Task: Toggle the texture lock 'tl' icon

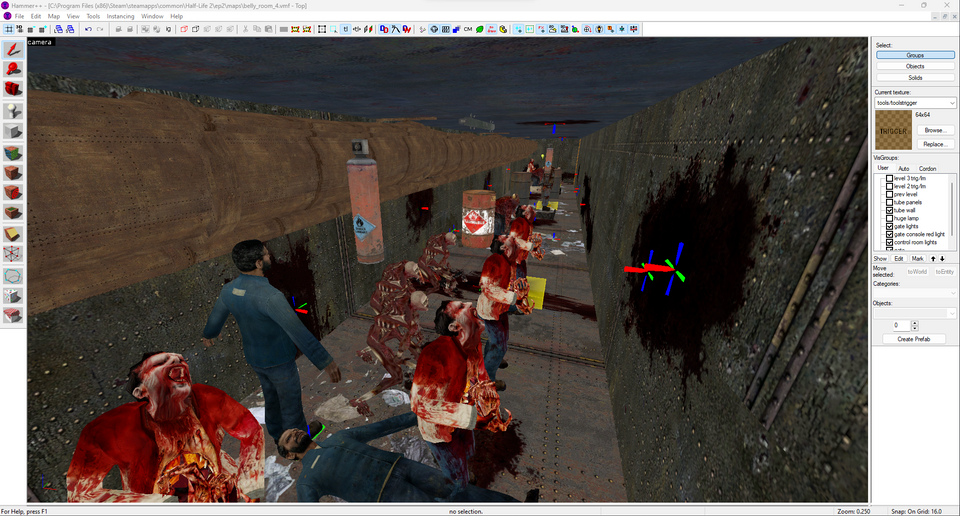Action: pyautogui.click(x=345, y=29)
